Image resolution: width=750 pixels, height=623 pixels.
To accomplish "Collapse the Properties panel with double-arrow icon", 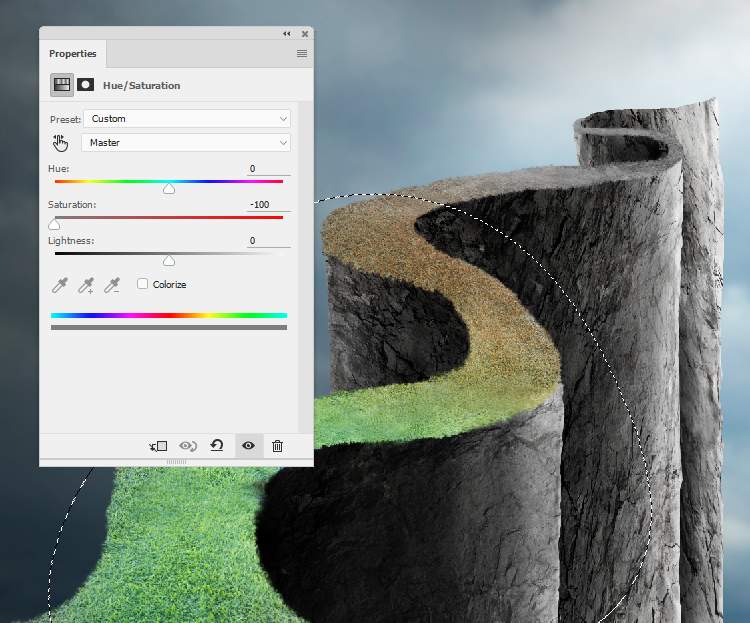I will tap(287, 33).
